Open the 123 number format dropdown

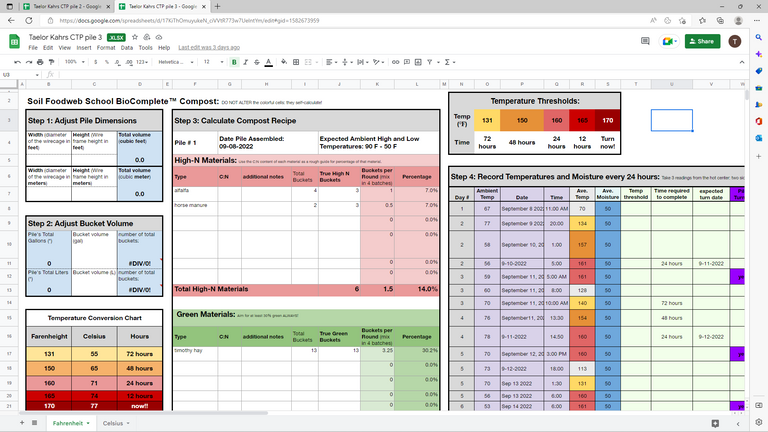143,62
